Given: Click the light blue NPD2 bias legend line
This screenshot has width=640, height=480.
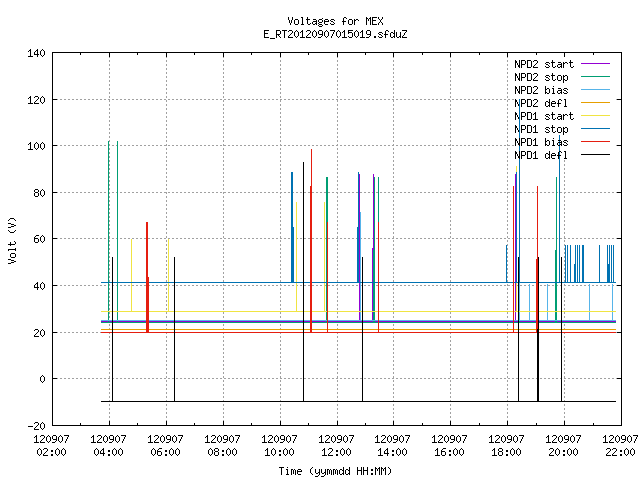Looking at the screenshot, I should point(596,90).
